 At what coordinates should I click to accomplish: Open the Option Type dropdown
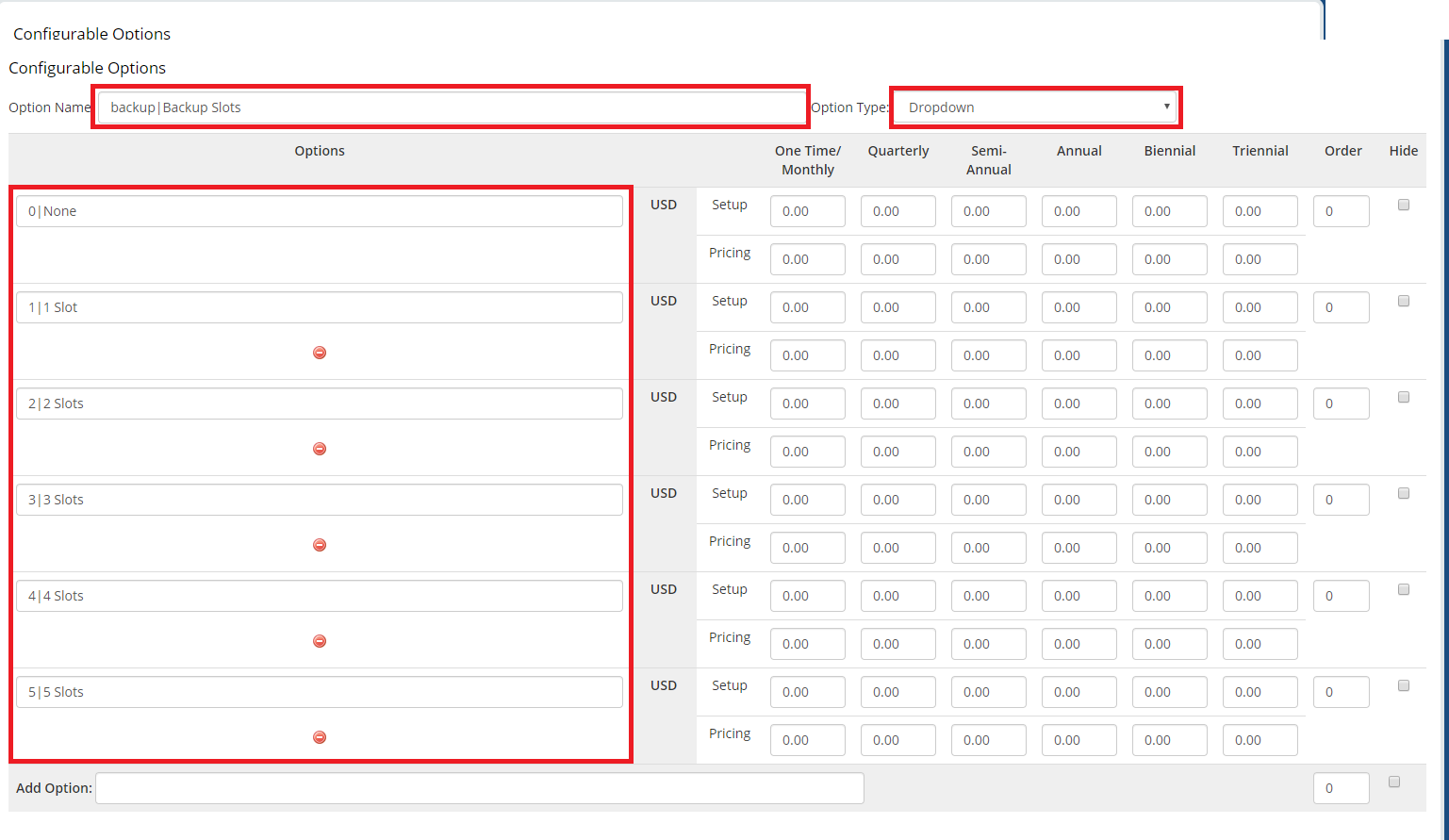click(1035, 107)
